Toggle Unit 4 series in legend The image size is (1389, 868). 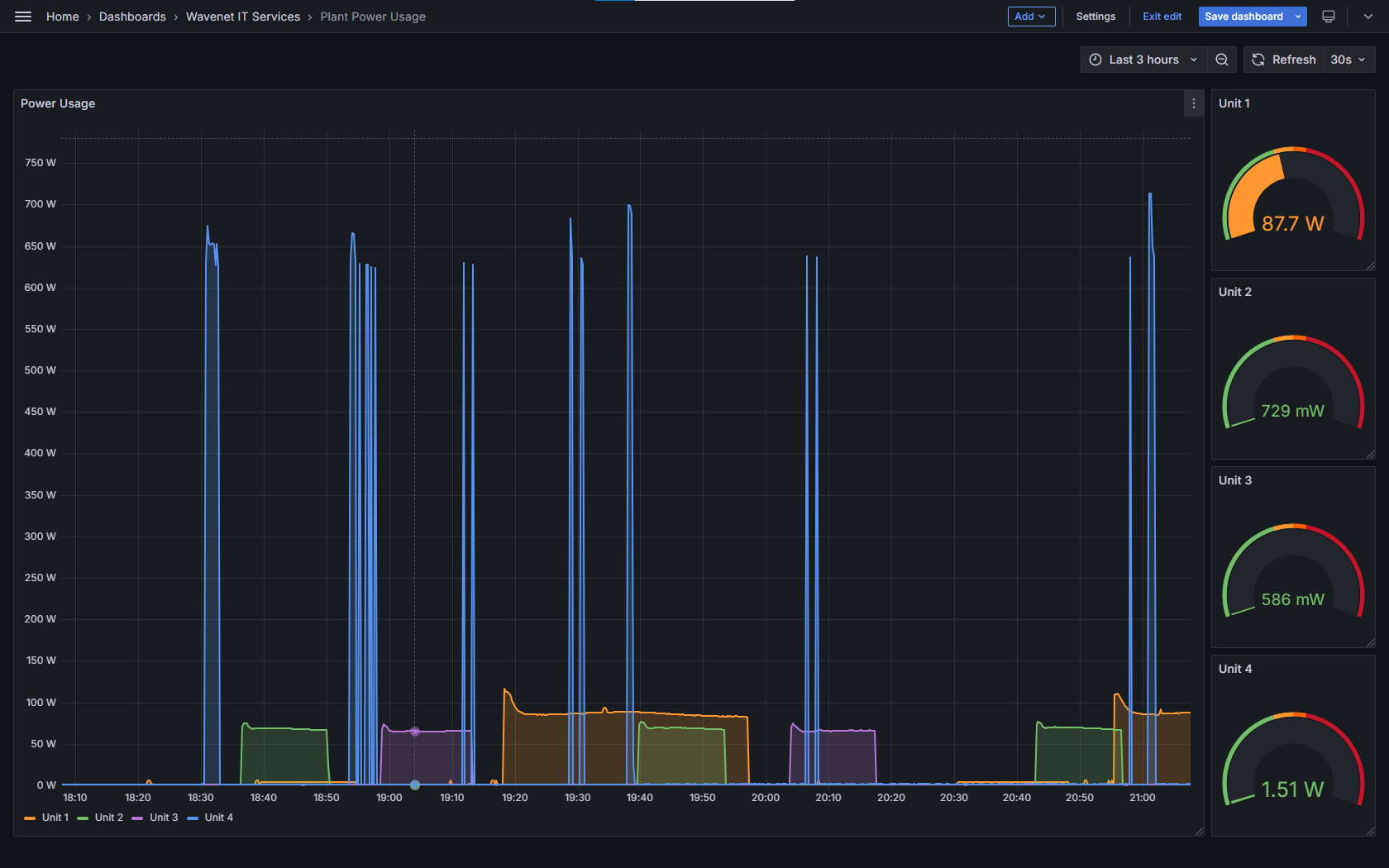point(218,818)
